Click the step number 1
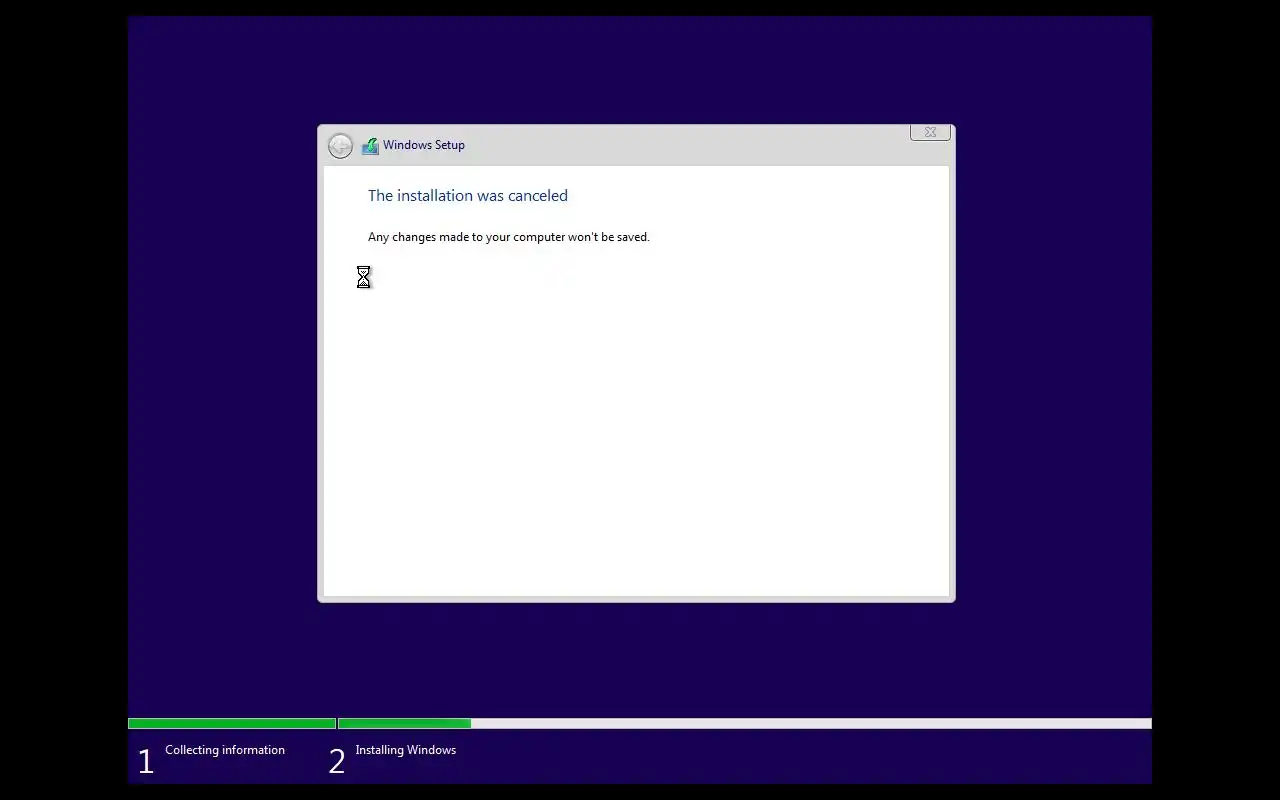 pyautogui.click(x=146, y=762)
